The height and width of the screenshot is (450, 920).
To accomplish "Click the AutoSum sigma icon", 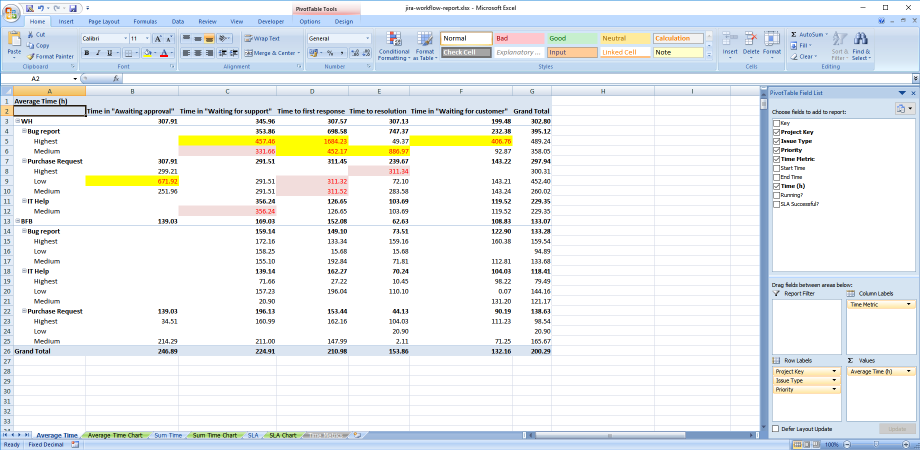I will pos(794,34).
